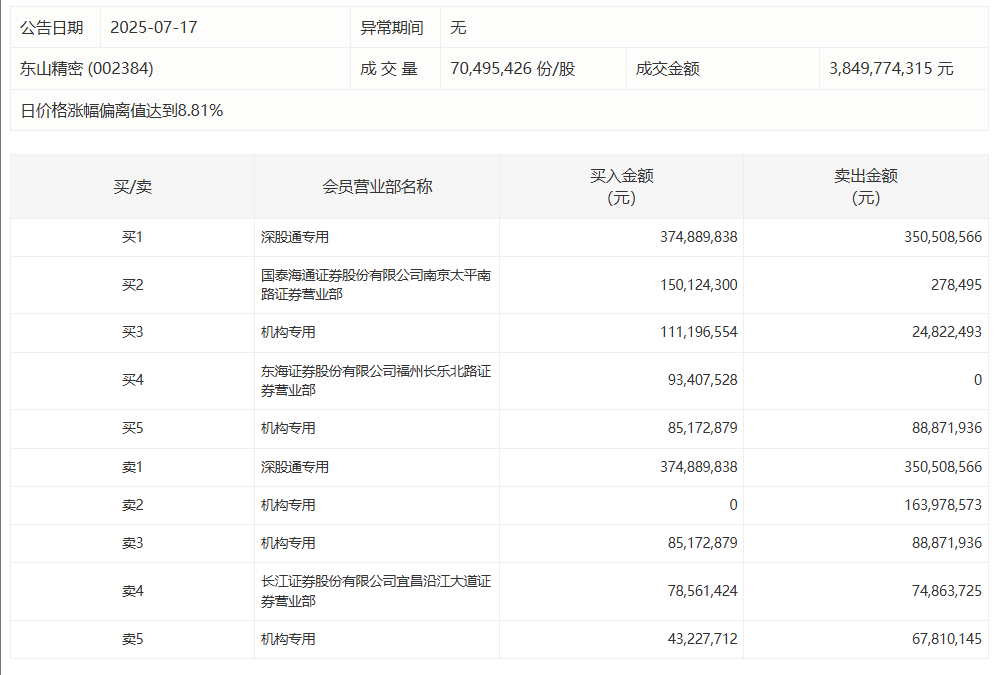Image resolution: width=1003 pixels, height=675 pixels.
Task: Click 深股通专用 in the 卖1 row
Action: click(295, 467)
